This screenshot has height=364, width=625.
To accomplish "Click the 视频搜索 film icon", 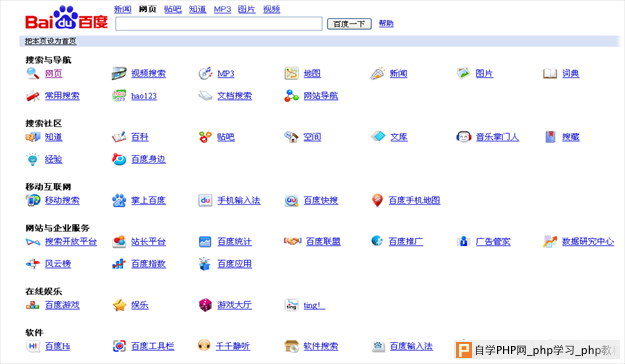I will (x=119, y=73).
